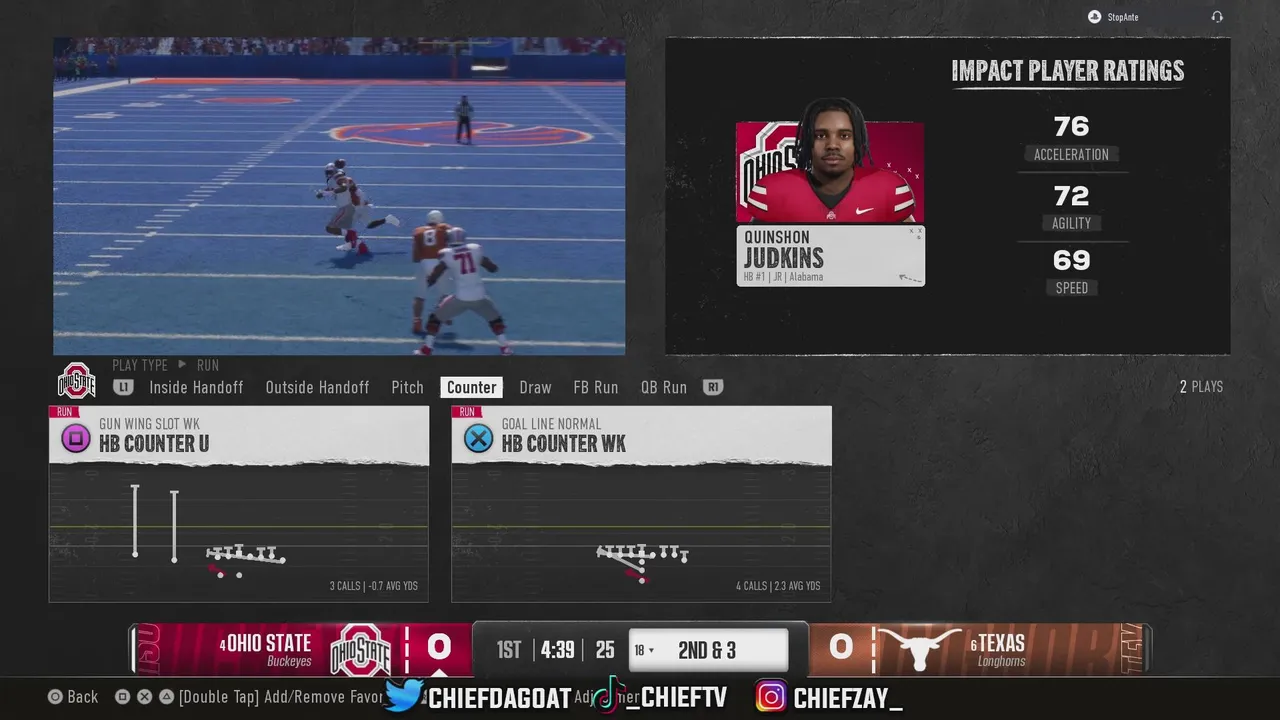Choose the QB Run tab
This screenshot has width=1280, height=720.
663,387
